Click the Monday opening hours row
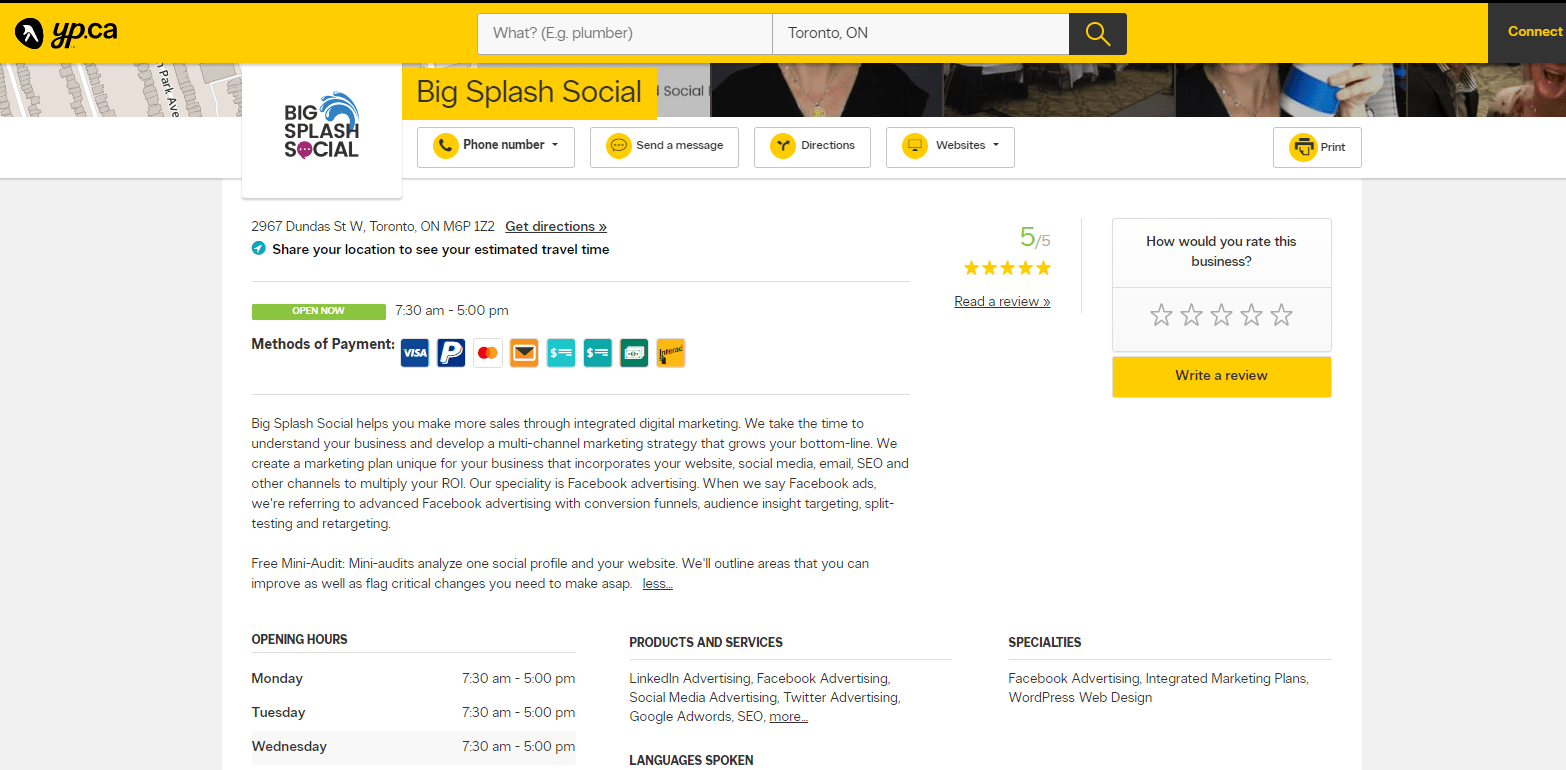This screenshot has width=1566, height=770. point(413,679)
